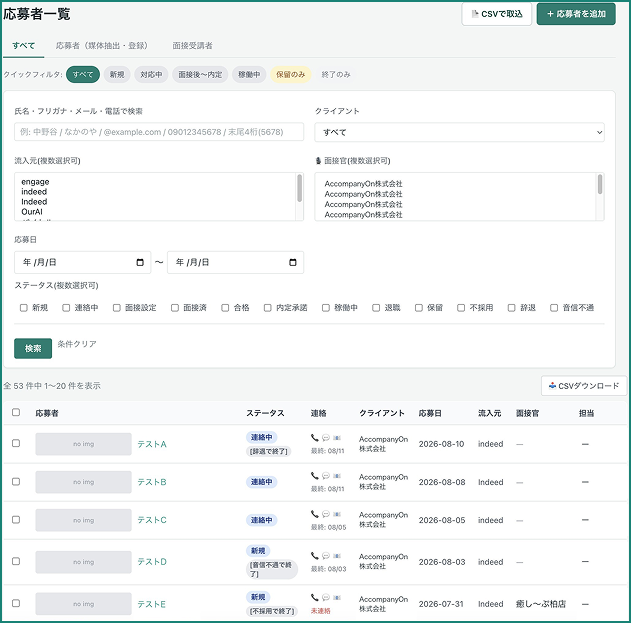Open applicant テストD link

152,561
